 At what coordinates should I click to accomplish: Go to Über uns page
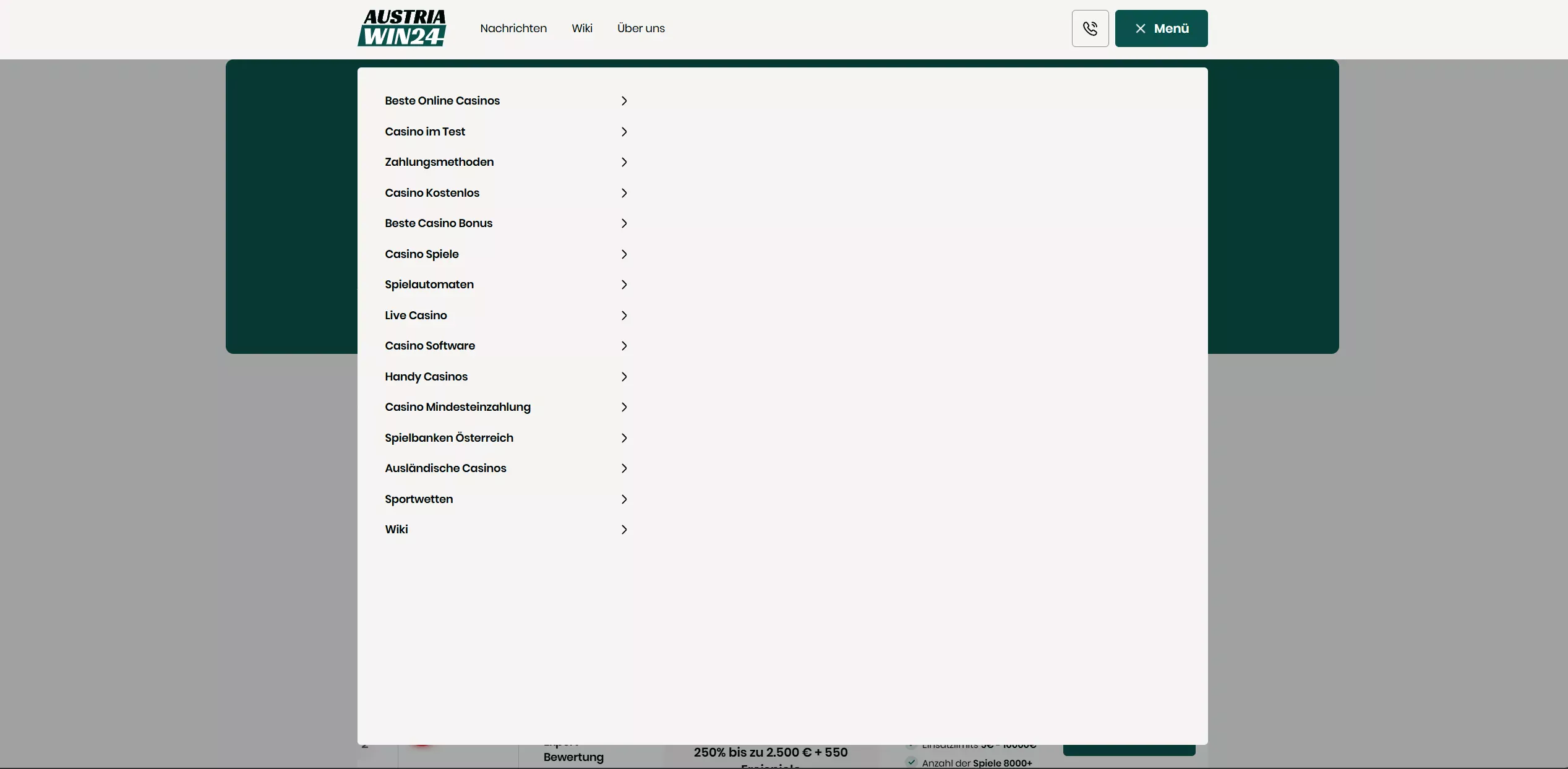[641, 28]
